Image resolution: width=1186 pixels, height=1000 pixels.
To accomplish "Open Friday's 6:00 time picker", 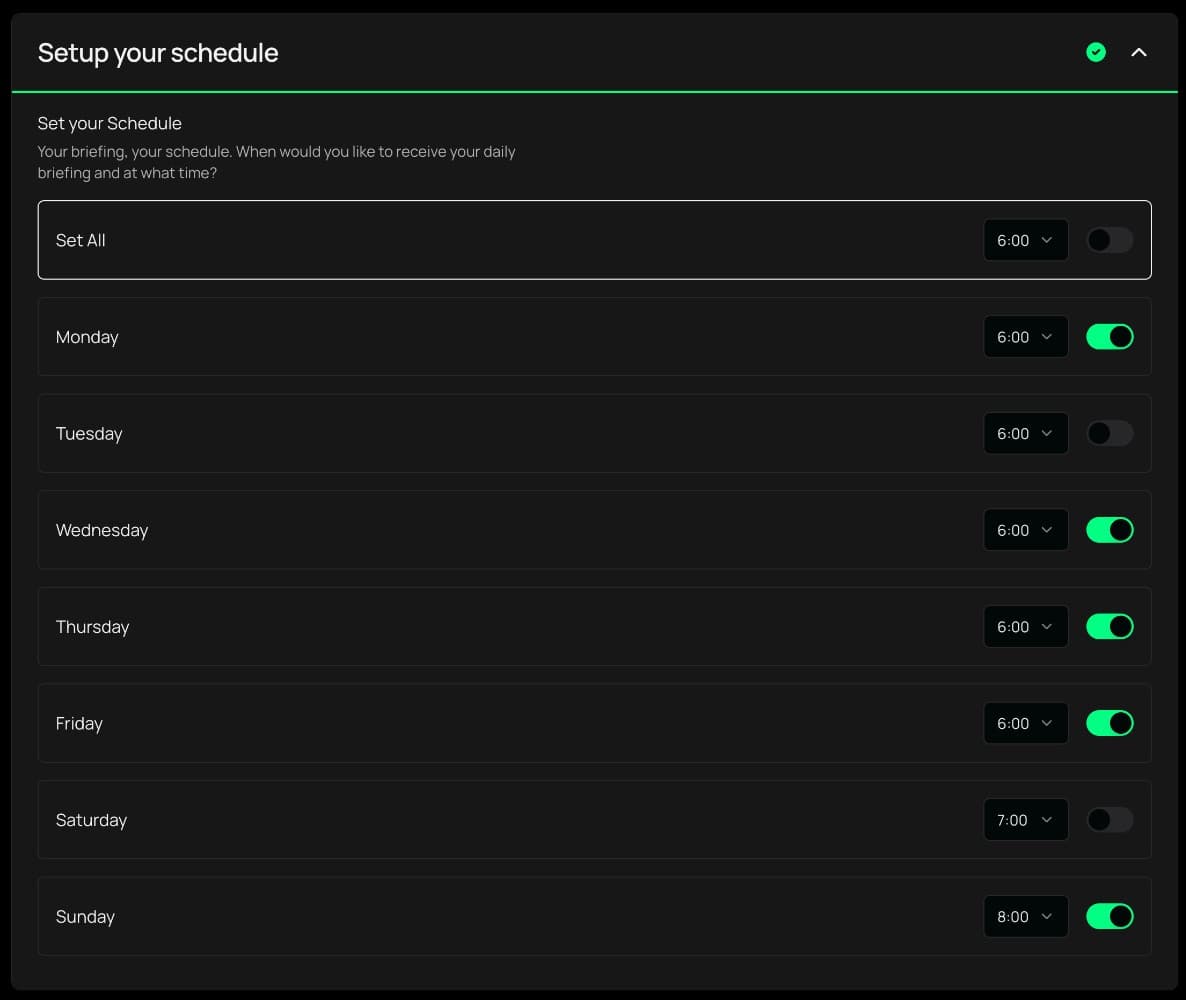I will click(x=1026, y=723).
